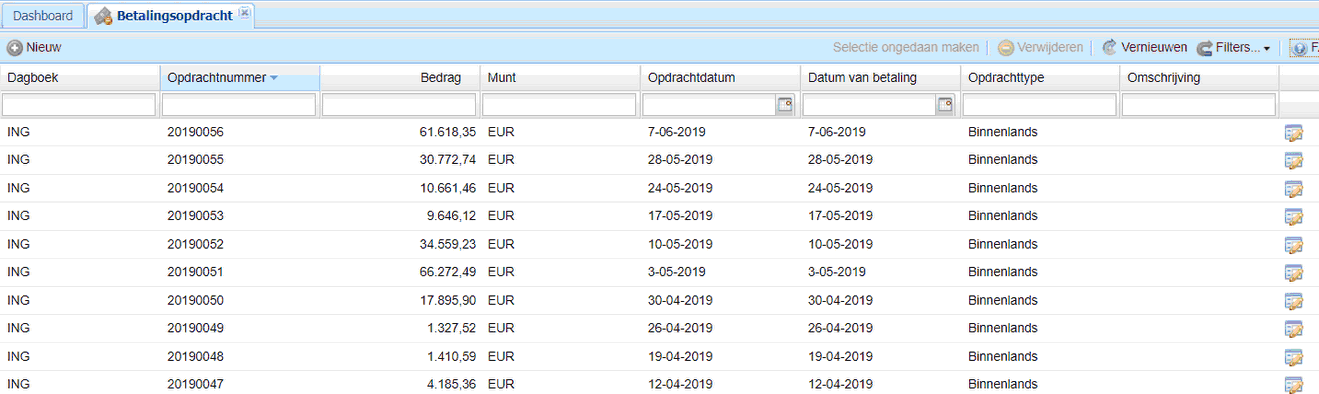Sort by Opdrachttype column header
The width and height of the screenshot is (1319, 394).
click(x=1040, y=78)
